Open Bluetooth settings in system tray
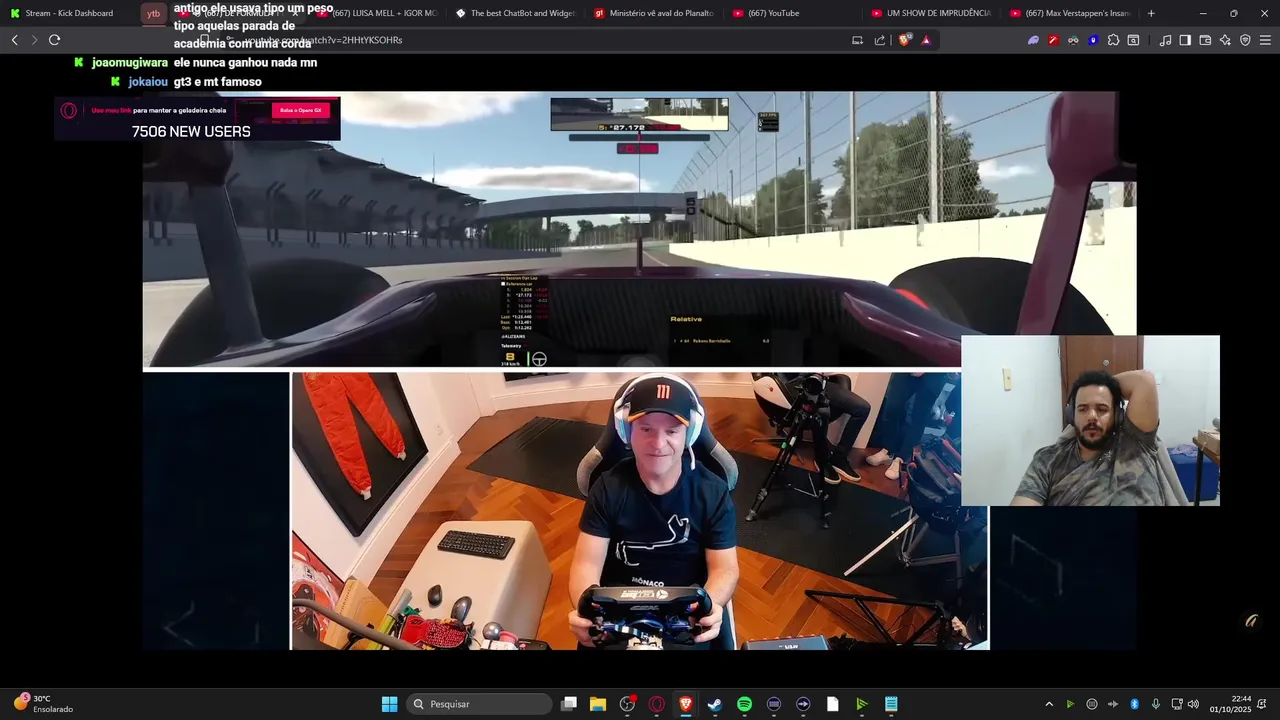1280x720 pixels. (x=1135, y=704)
